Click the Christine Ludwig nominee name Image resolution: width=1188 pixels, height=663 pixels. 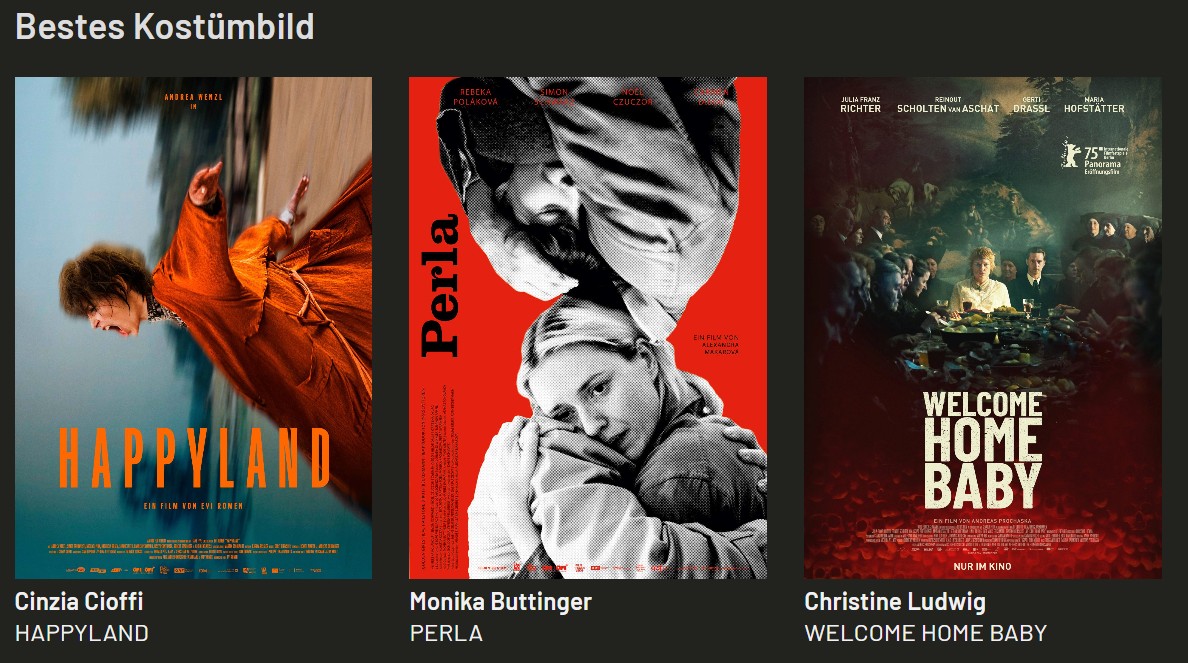(895, 602)
